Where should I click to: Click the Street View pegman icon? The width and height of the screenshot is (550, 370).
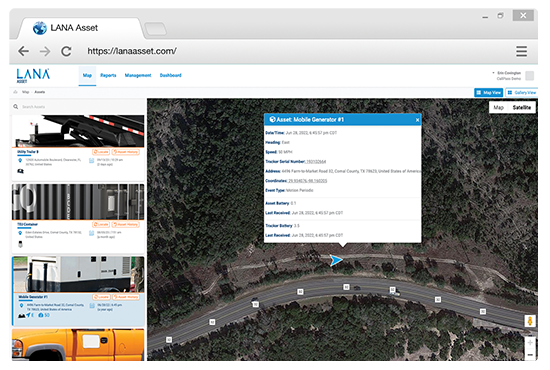530,321
